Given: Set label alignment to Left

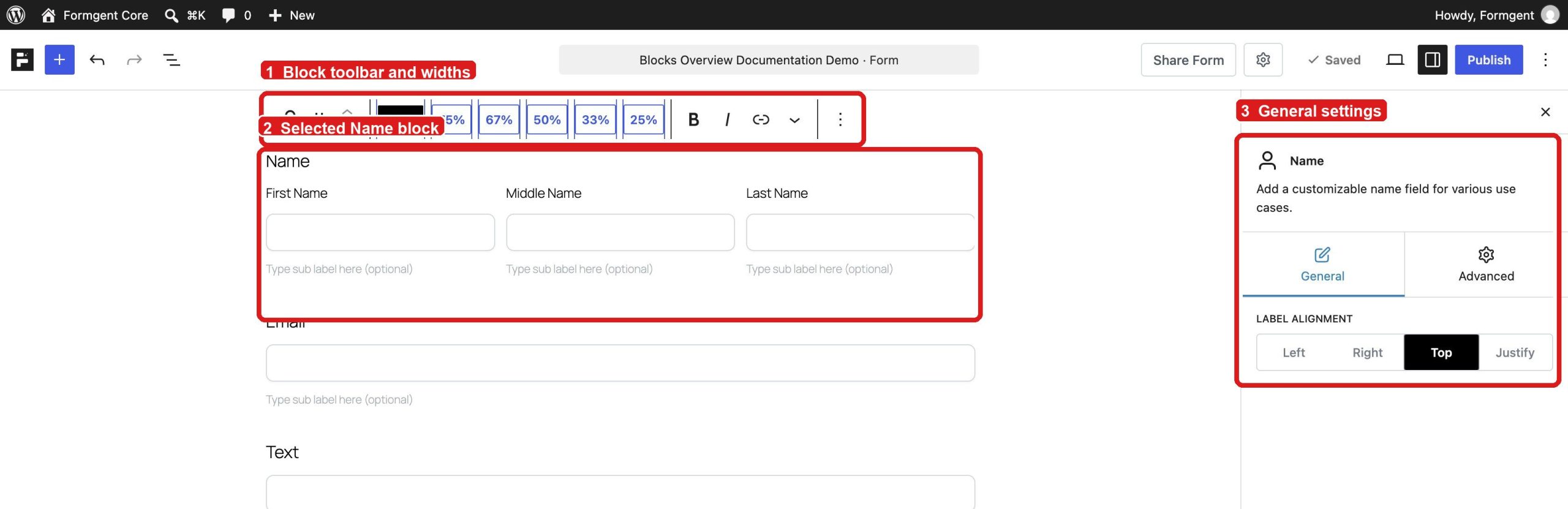Looking at the screenshot, I should tap(1294, 352).
